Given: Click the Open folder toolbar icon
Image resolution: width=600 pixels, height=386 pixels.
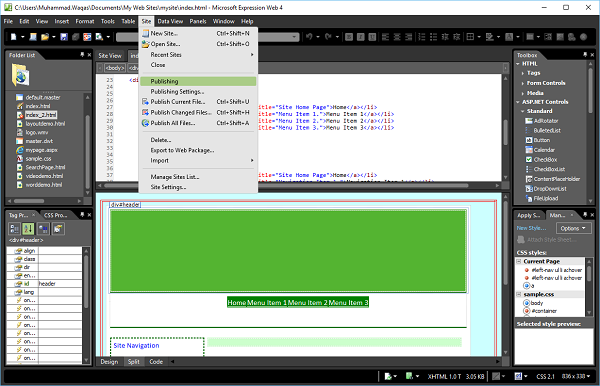Looking at the screenshot, I should click(45, 37).
